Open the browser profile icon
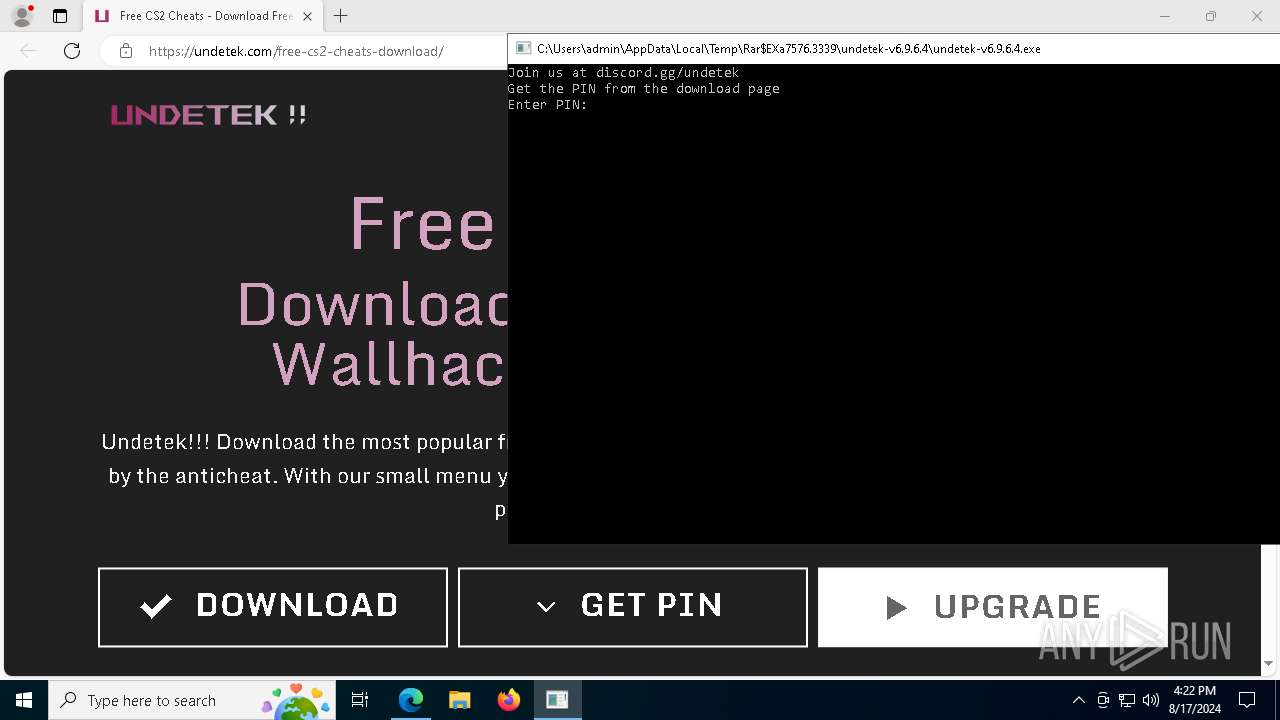The width and height of the screenshot is (1280, 720). click(x=22, y=16)
